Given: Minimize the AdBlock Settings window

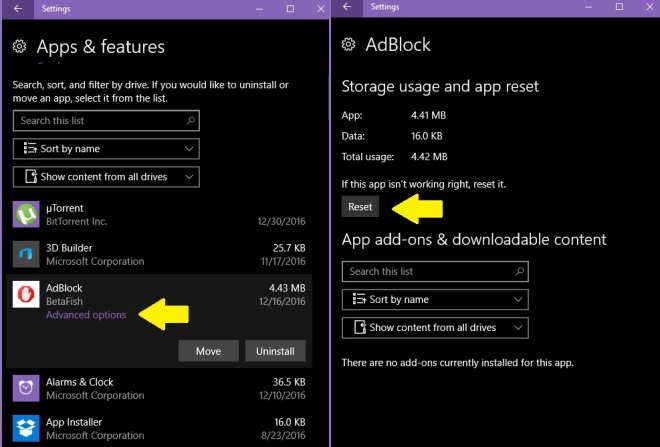Looking at the screenshot, I should coord(588,7).
